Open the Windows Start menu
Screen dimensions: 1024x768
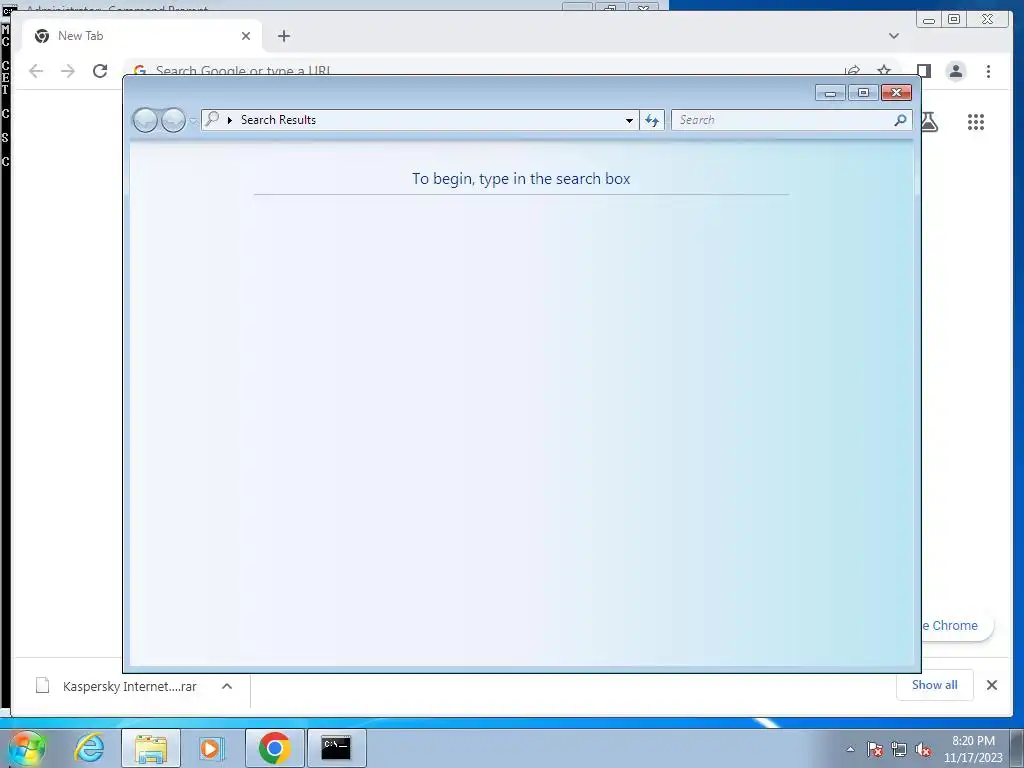[x=26, y=748]
